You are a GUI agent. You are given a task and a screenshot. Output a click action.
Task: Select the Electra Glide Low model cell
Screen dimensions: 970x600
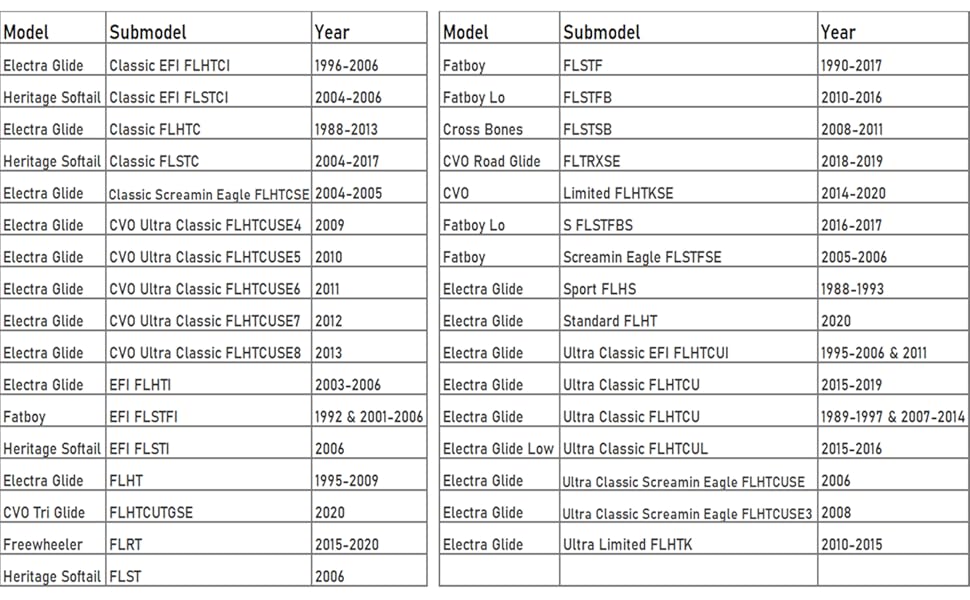coord(498,449)
